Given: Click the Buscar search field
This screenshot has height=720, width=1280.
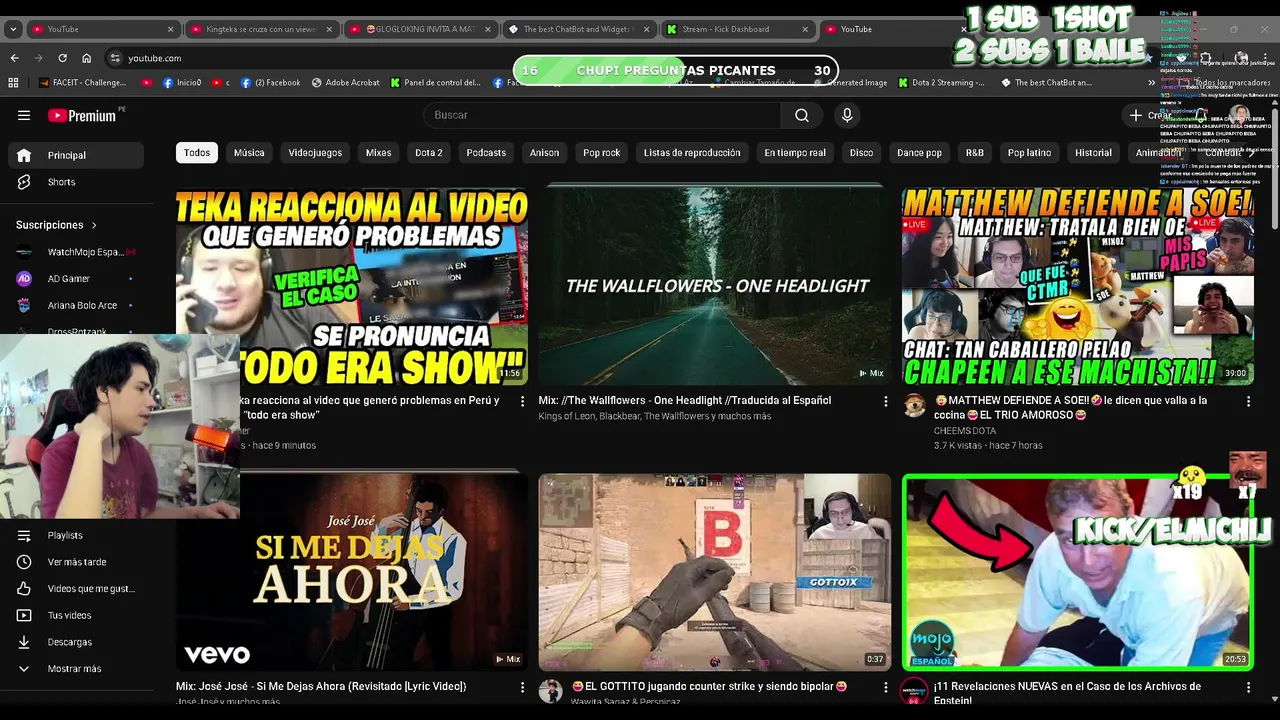Looking at the screenshot, I should point(602,115).
